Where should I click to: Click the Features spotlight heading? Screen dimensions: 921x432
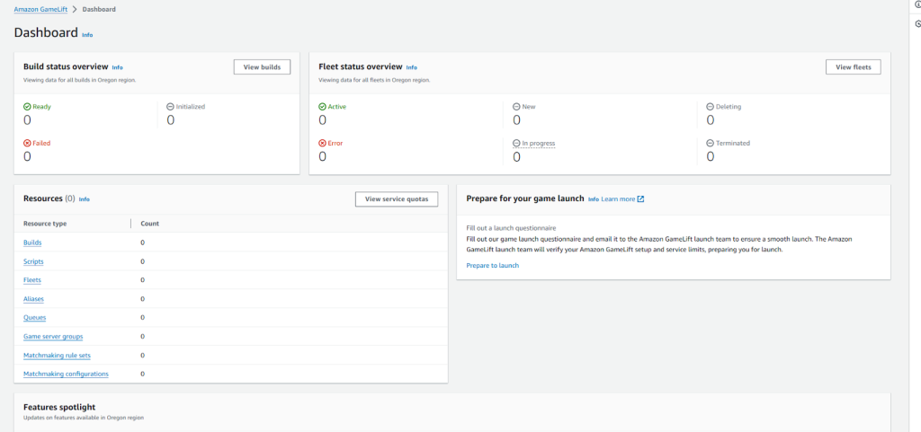pyautogui.click(x=59, y=407)
